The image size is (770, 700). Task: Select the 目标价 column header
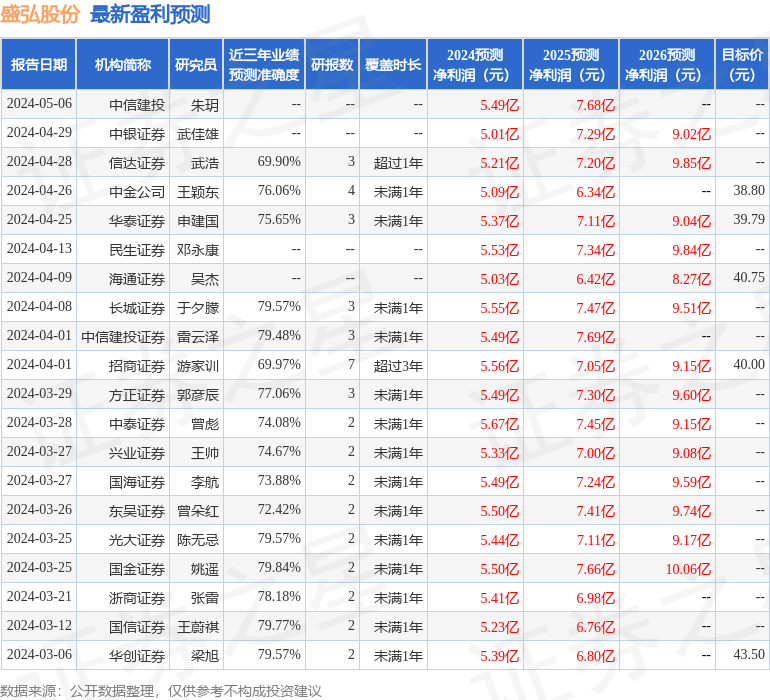[742, 64]
